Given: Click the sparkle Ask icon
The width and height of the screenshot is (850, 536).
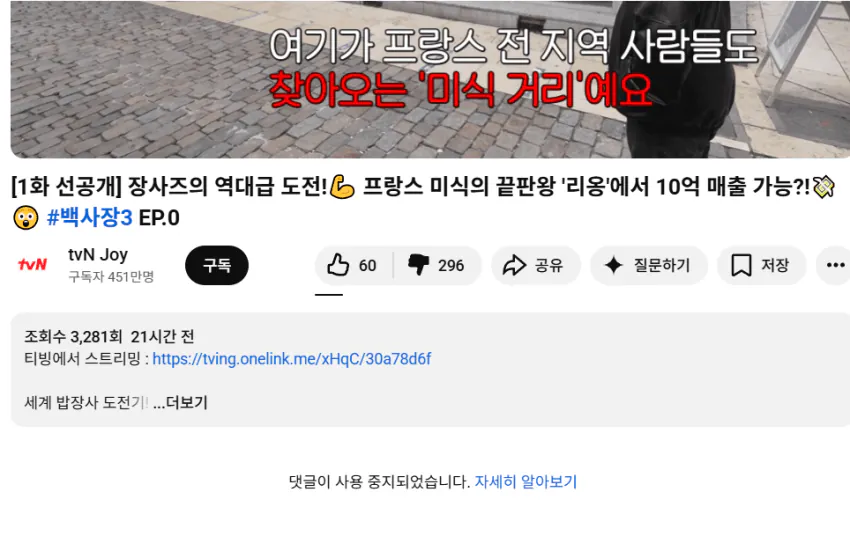Looking at the screenshot, I should tap(614, 265).
